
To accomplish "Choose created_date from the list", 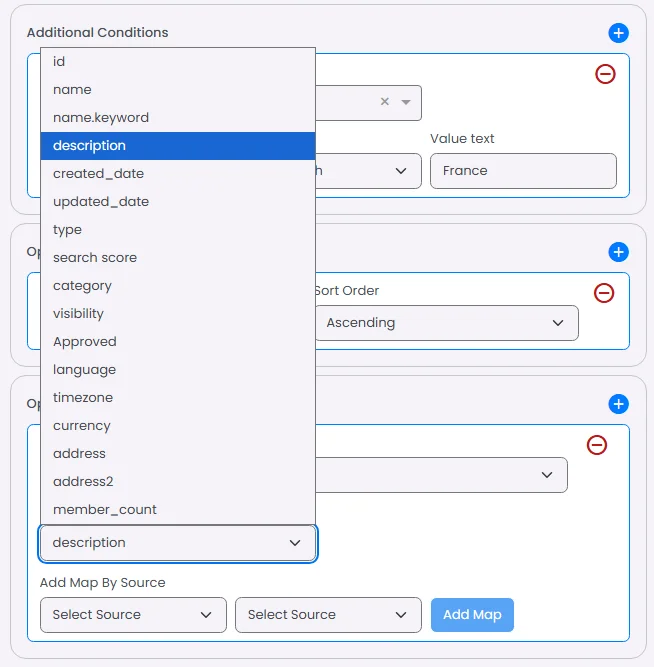I will [178, 174].
